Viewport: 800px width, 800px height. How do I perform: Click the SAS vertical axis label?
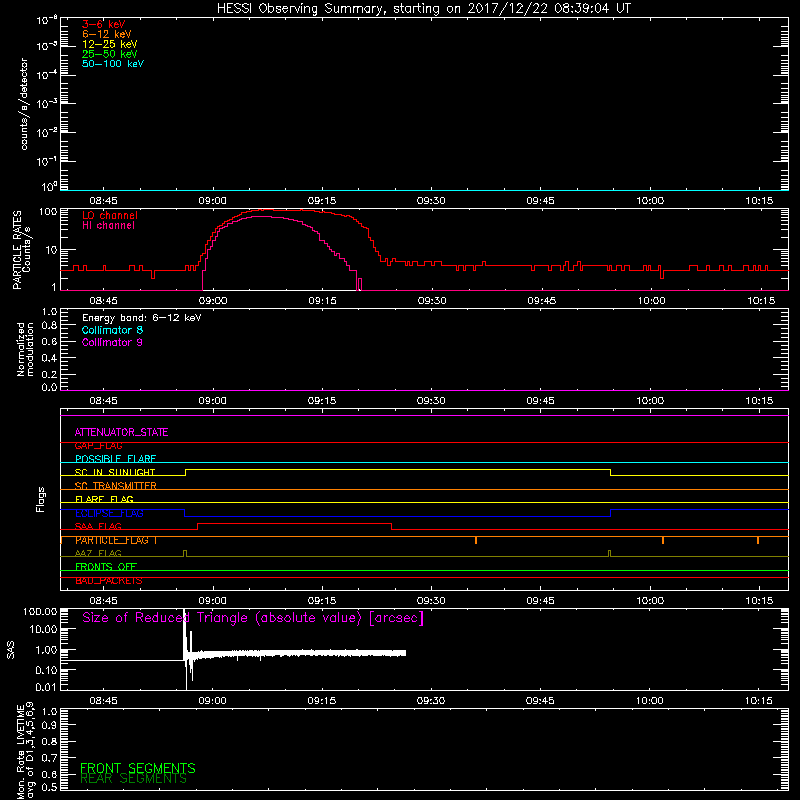click(x=10, y=650)
